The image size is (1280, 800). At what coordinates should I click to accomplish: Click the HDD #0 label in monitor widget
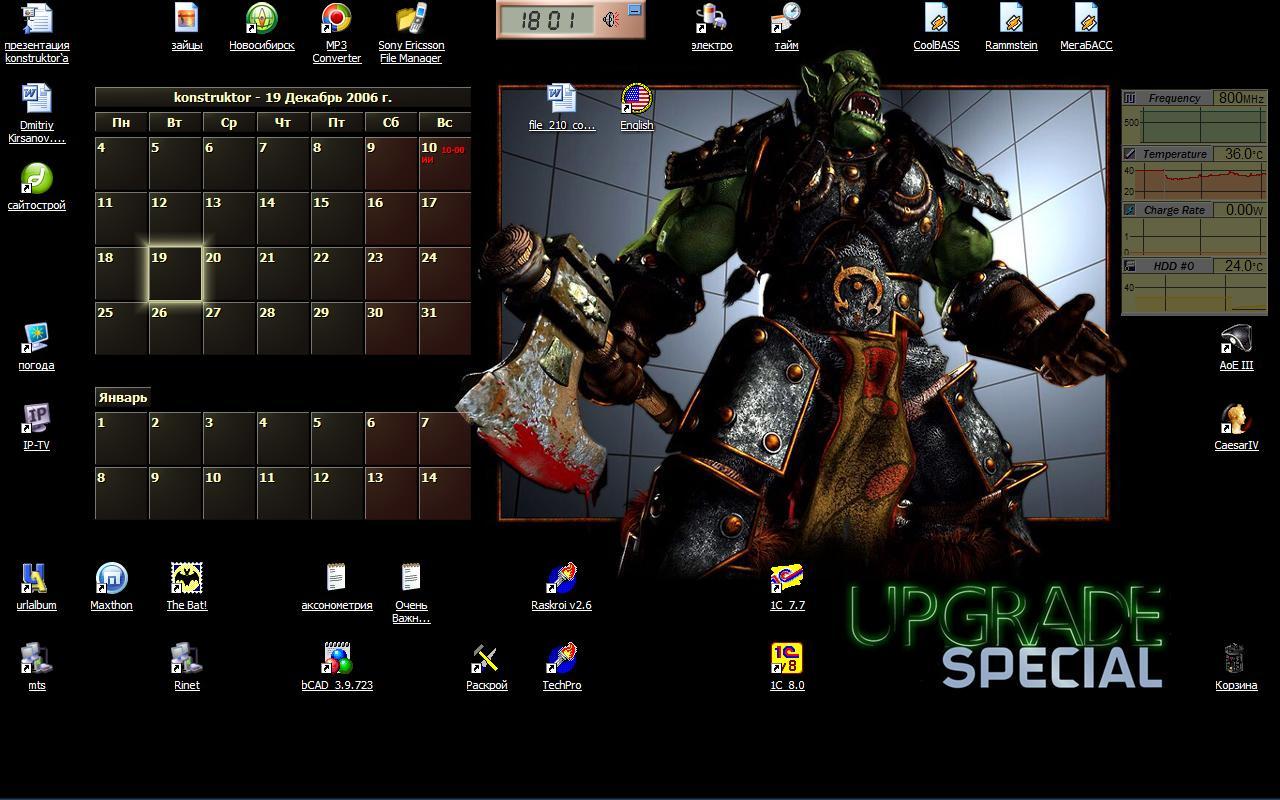click(x=1173, y=266)
